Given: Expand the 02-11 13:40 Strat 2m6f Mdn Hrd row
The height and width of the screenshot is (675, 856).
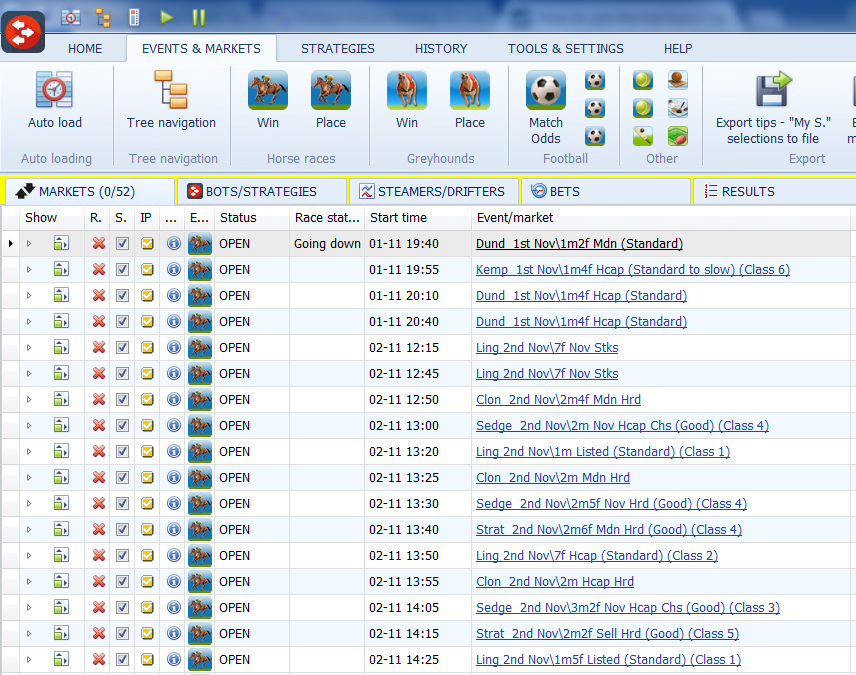Looking at the screenshot, I should click(29, 530).
